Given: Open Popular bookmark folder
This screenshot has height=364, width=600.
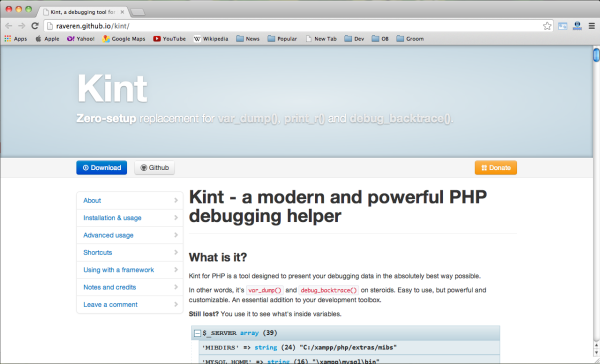Looking at the screenshot, I should (282, 39).
